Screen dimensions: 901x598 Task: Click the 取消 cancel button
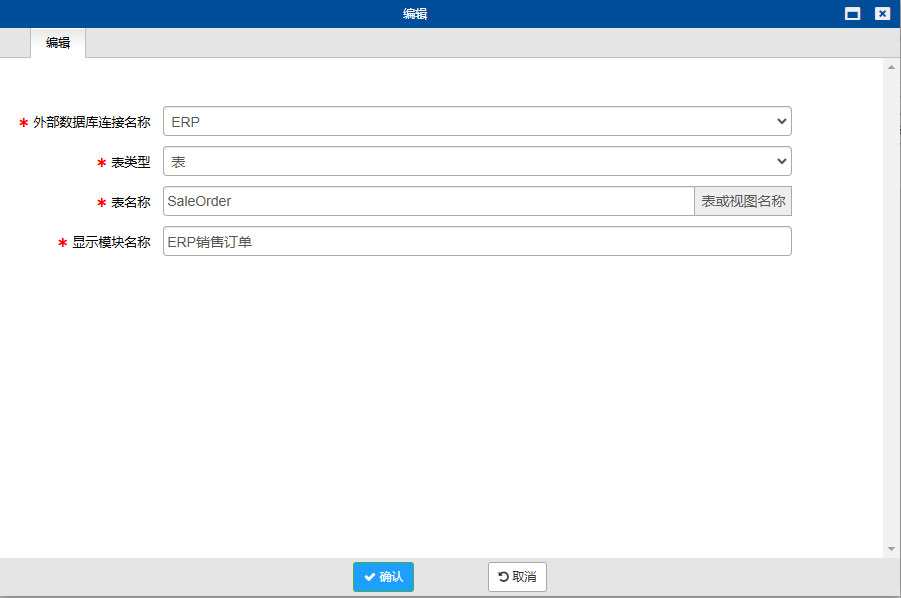(x=516, y=576)
